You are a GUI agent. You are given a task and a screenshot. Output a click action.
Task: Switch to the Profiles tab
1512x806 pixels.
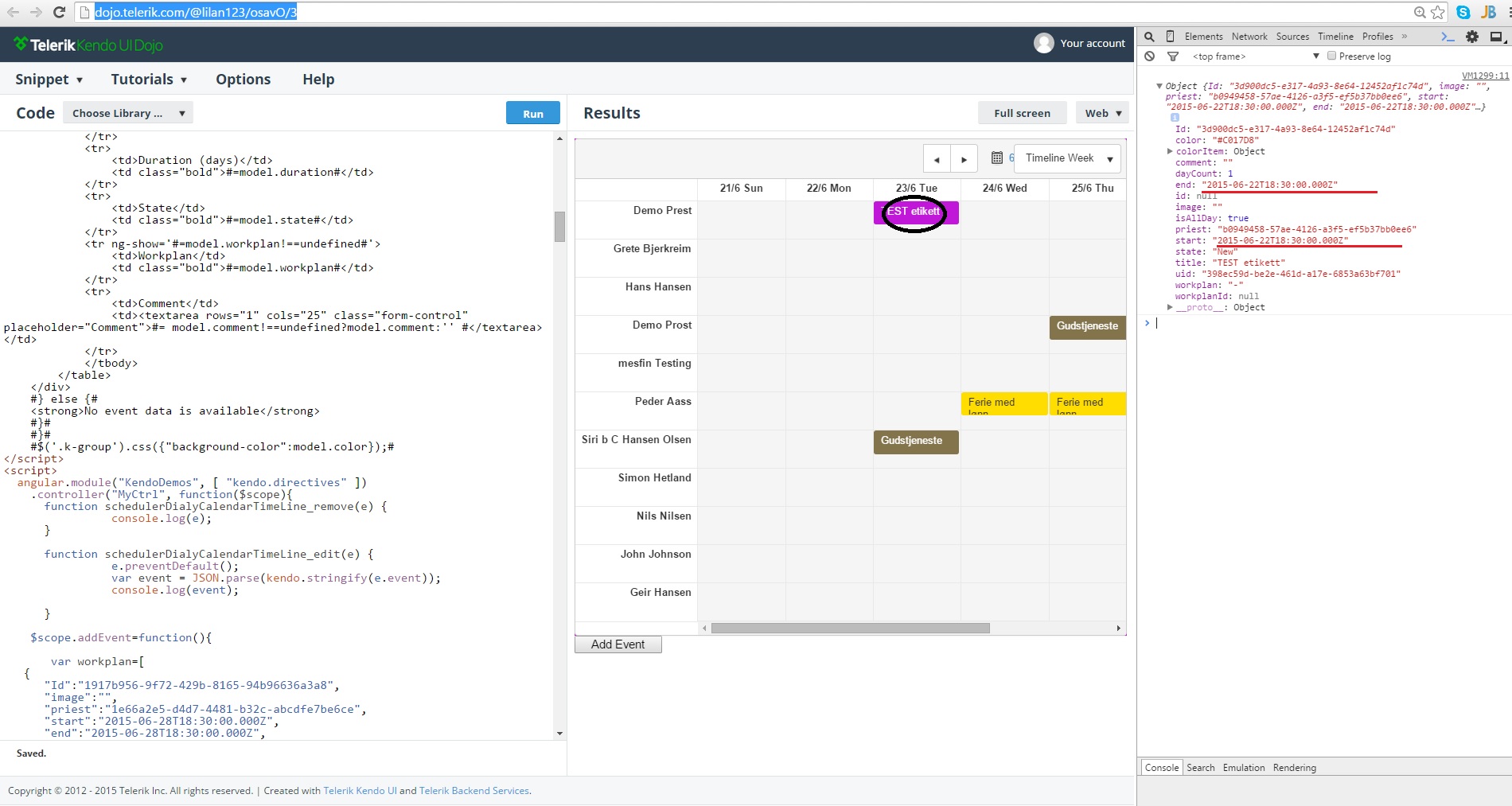(1378, 37)
